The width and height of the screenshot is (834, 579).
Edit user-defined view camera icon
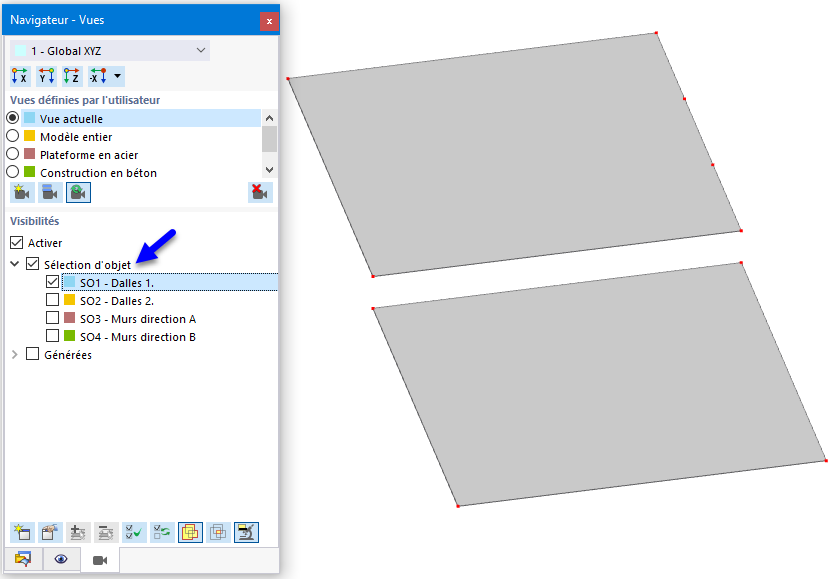coord(50,192)
